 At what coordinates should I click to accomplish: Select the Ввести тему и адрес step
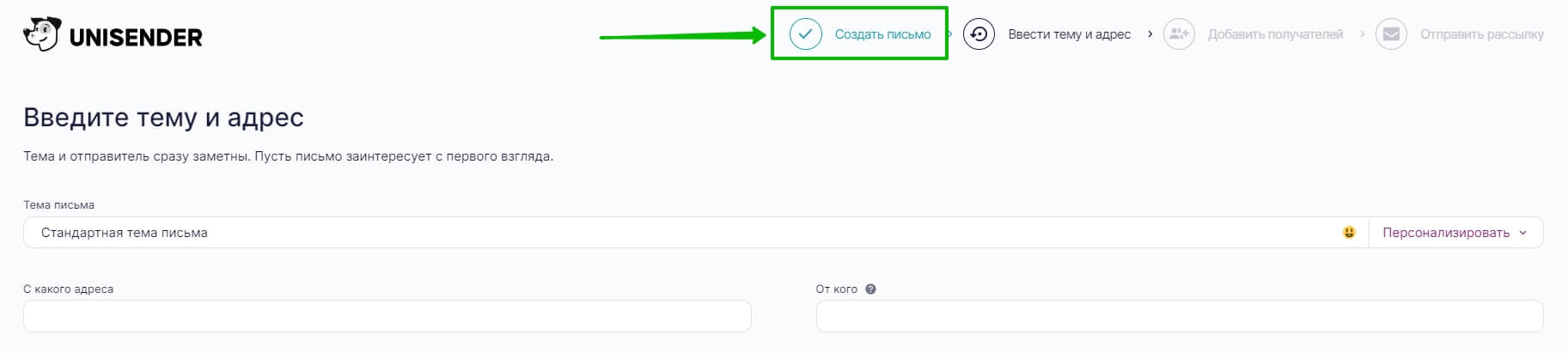point(1069,34)
